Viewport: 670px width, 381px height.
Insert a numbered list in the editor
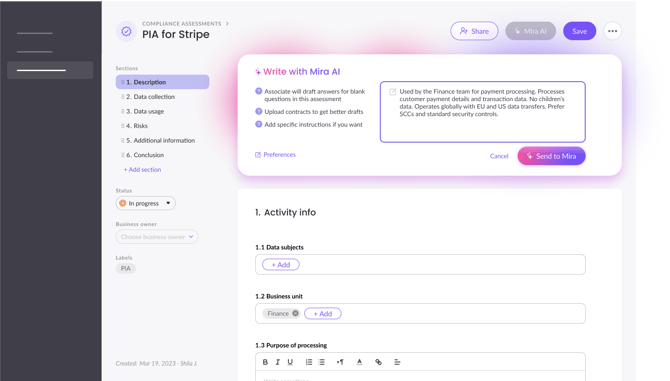pyautogui.click(x=309, y=362)
